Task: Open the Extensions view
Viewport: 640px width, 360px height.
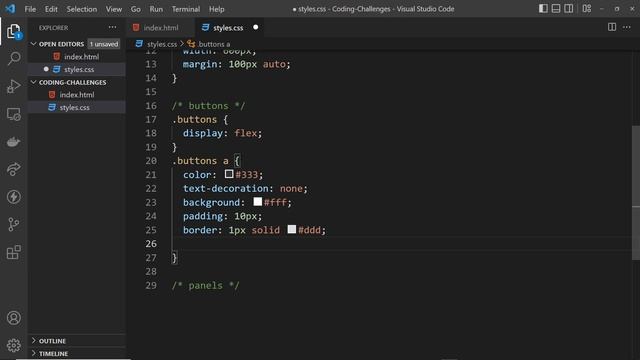Action: 13,252
